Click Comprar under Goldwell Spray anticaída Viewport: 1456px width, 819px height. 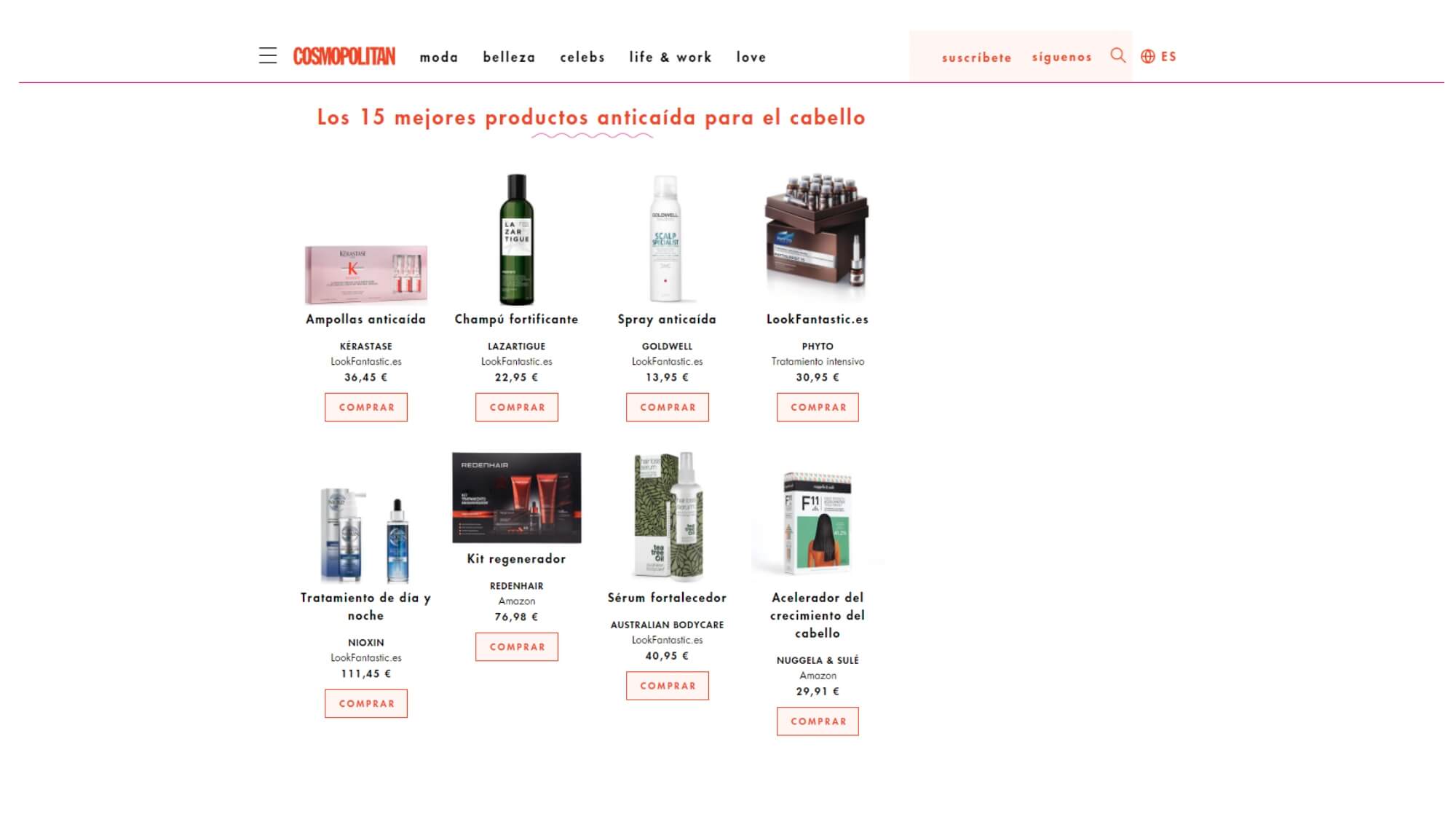pyautogui.click(x=668, y=408)
